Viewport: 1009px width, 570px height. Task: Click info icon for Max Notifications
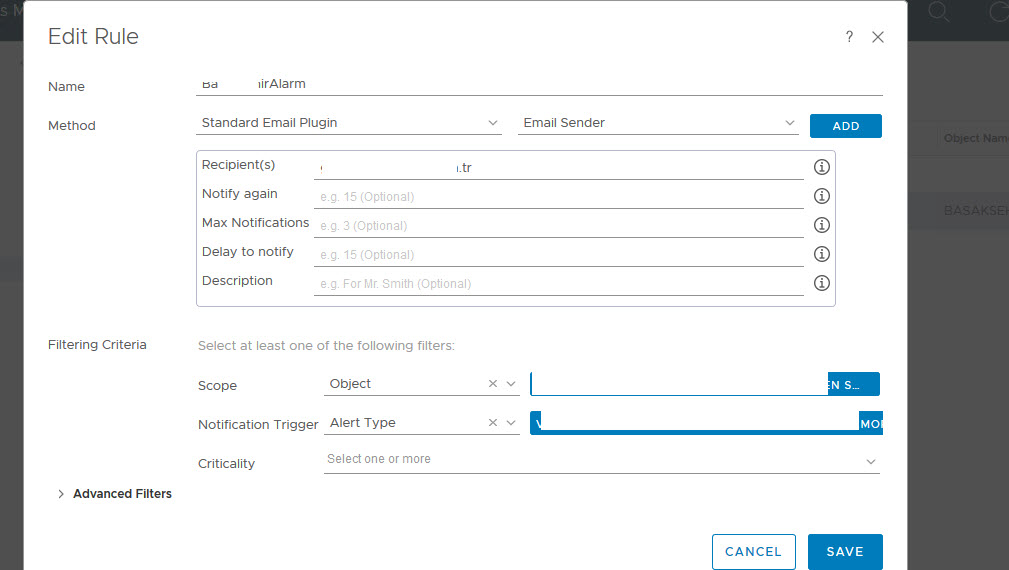[822, 225]
